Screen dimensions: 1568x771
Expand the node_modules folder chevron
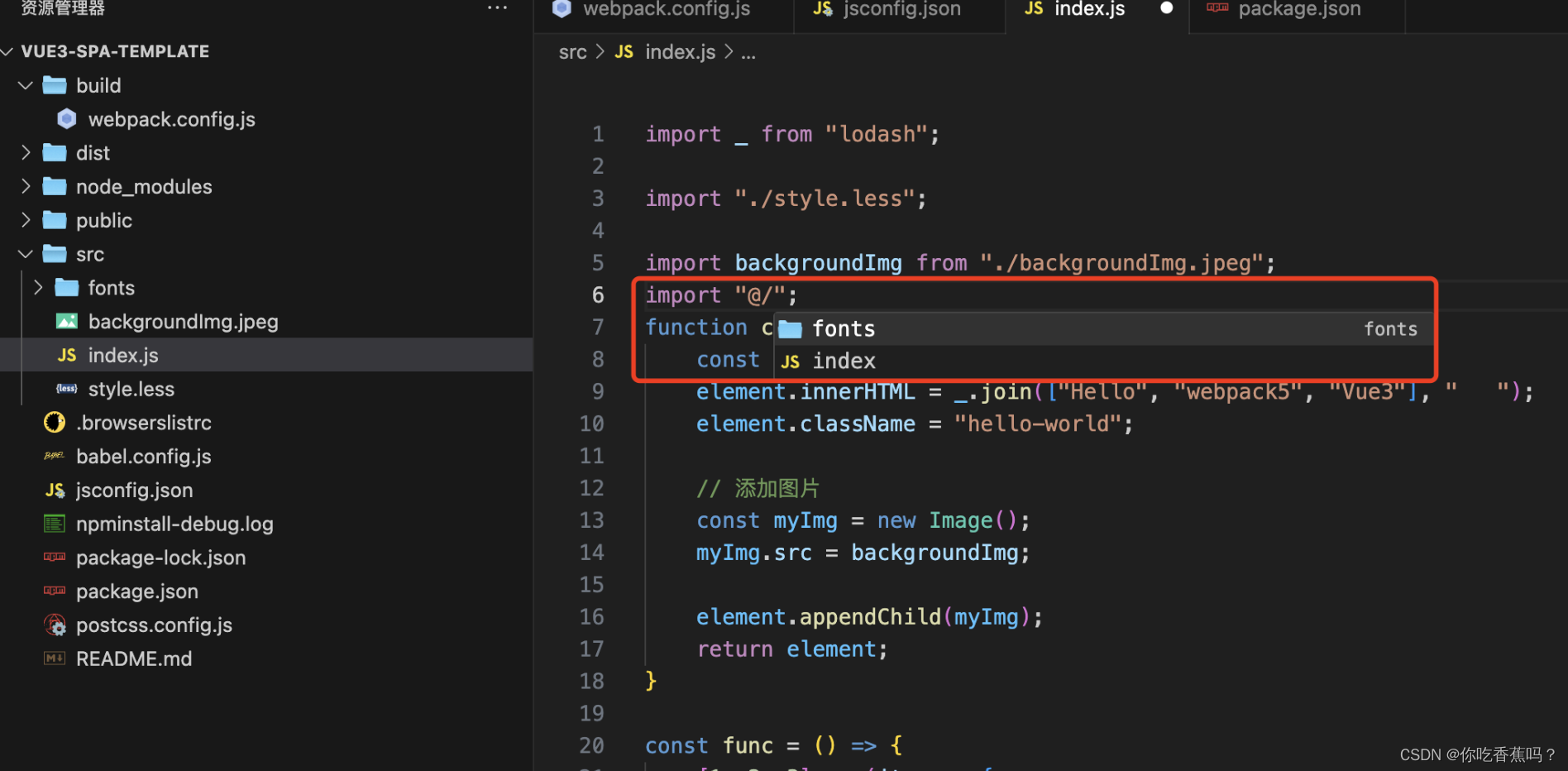pyautogui.click(x=26, y=186)
